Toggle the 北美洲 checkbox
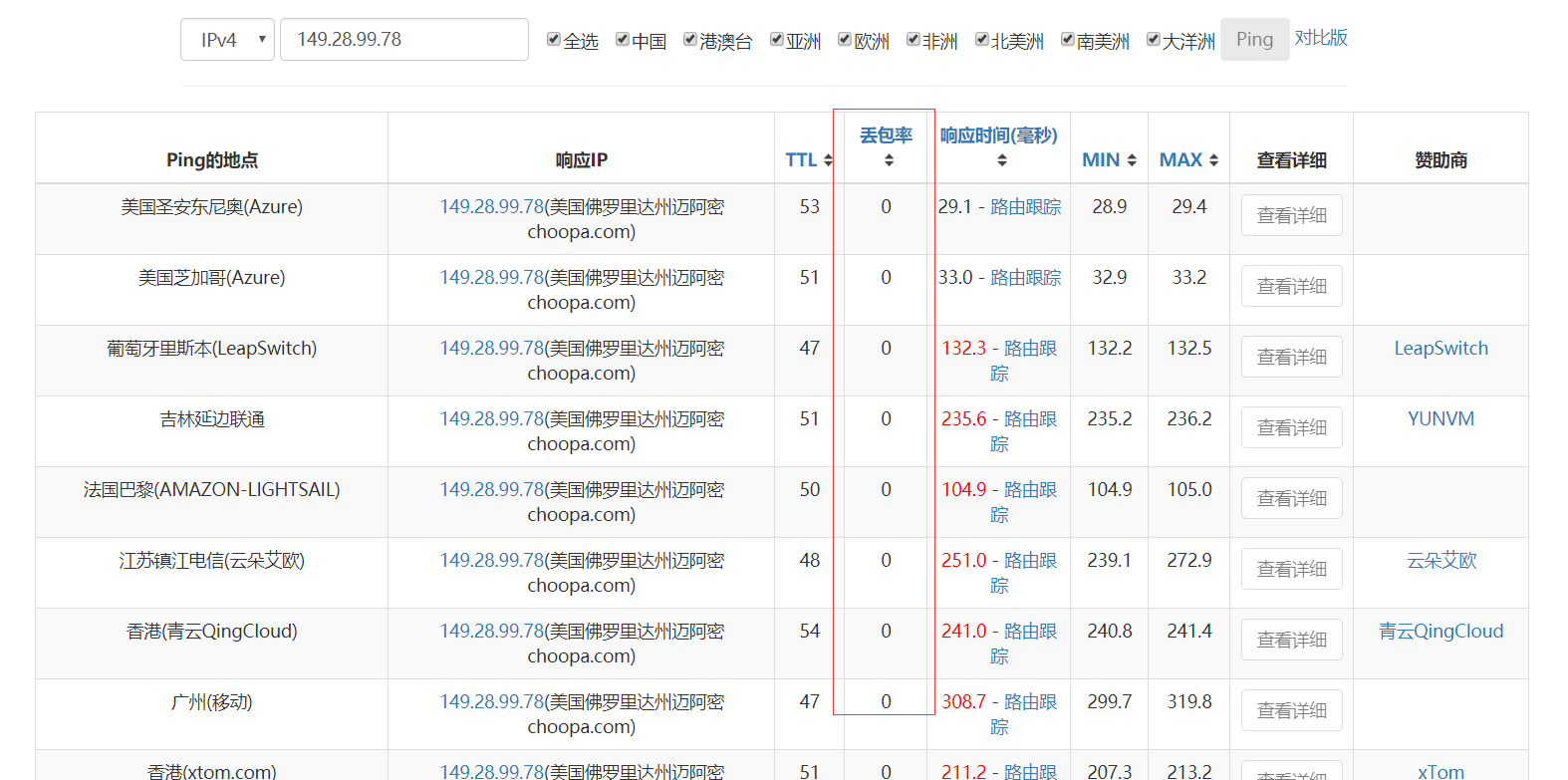This screenshot has height=780, width=1568. [x=982, y=40]
